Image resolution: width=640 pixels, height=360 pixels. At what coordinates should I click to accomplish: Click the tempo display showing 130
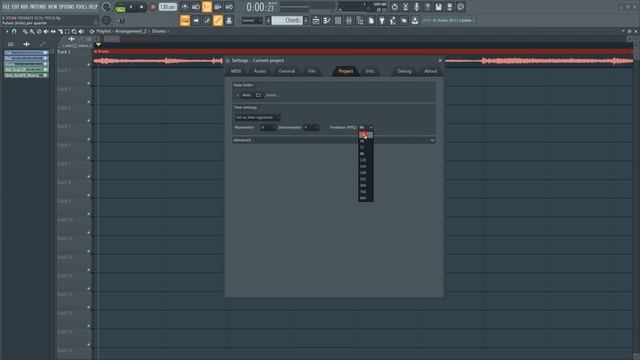(168, 7)
